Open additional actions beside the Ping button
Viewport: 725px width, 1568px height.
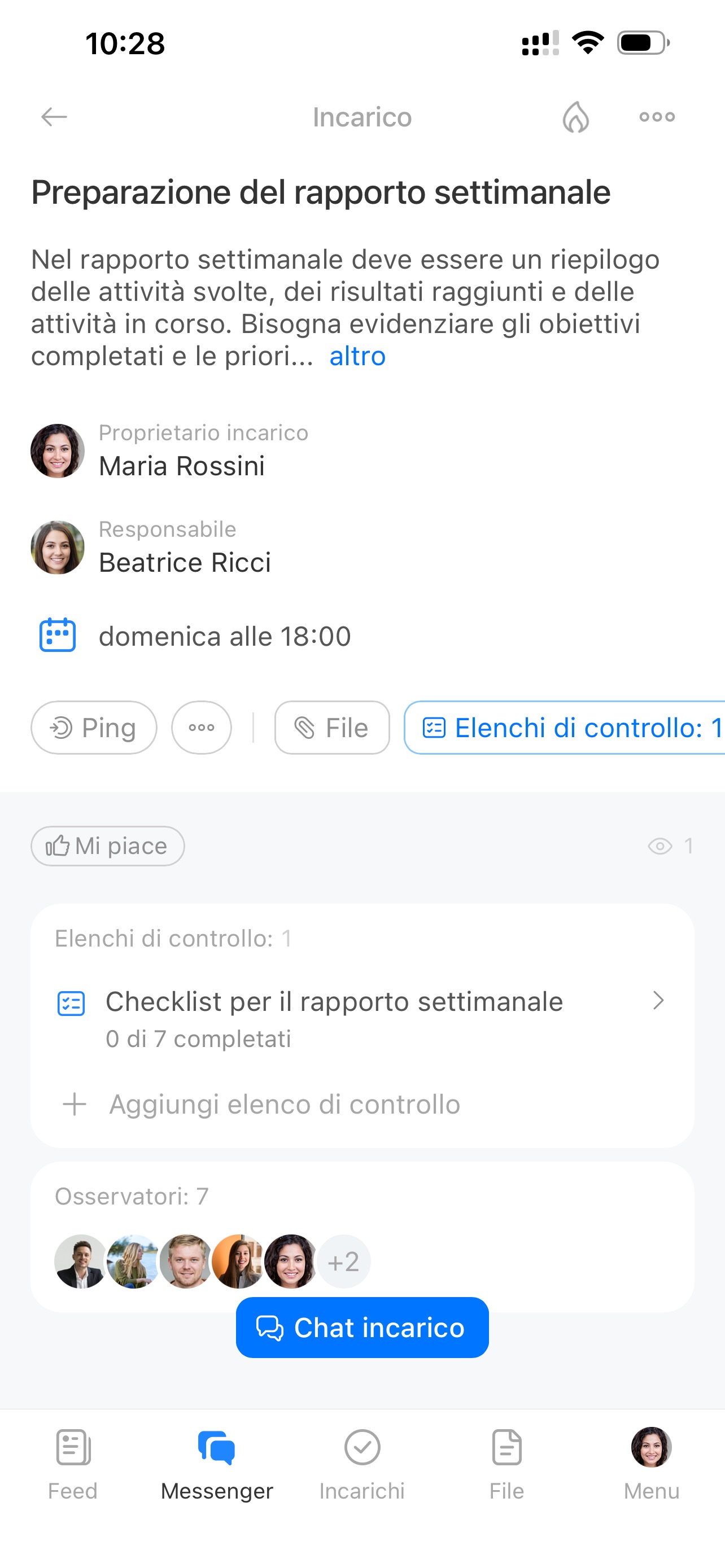click(202, 728)
